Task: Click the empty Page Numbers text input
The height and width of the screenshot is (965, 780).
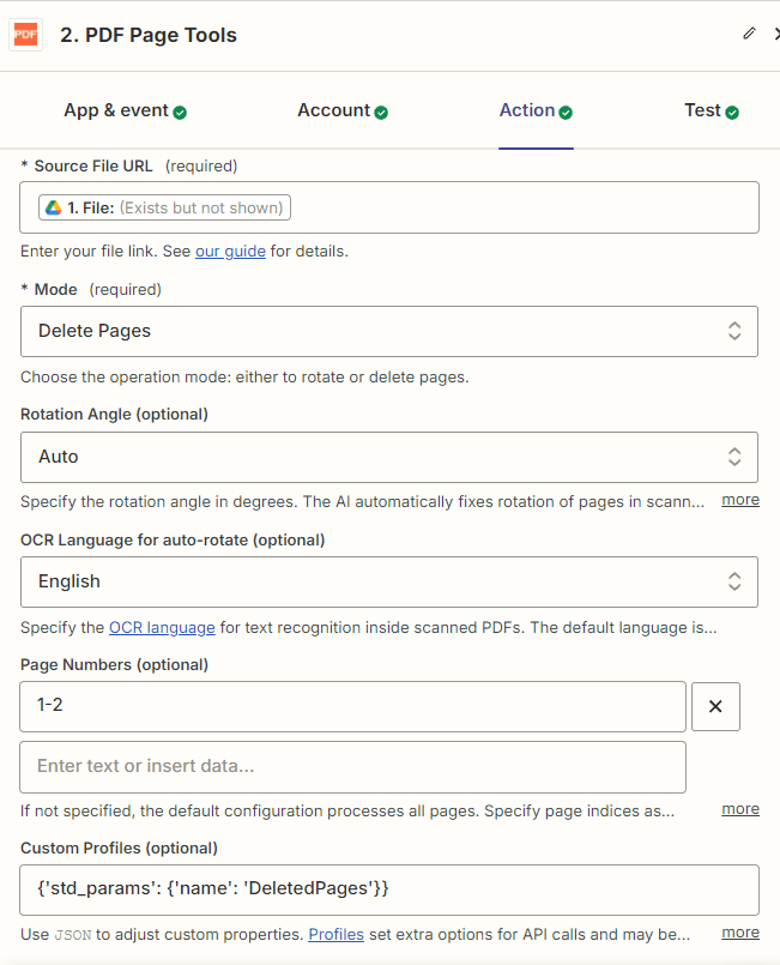Action: coord(353,766)
